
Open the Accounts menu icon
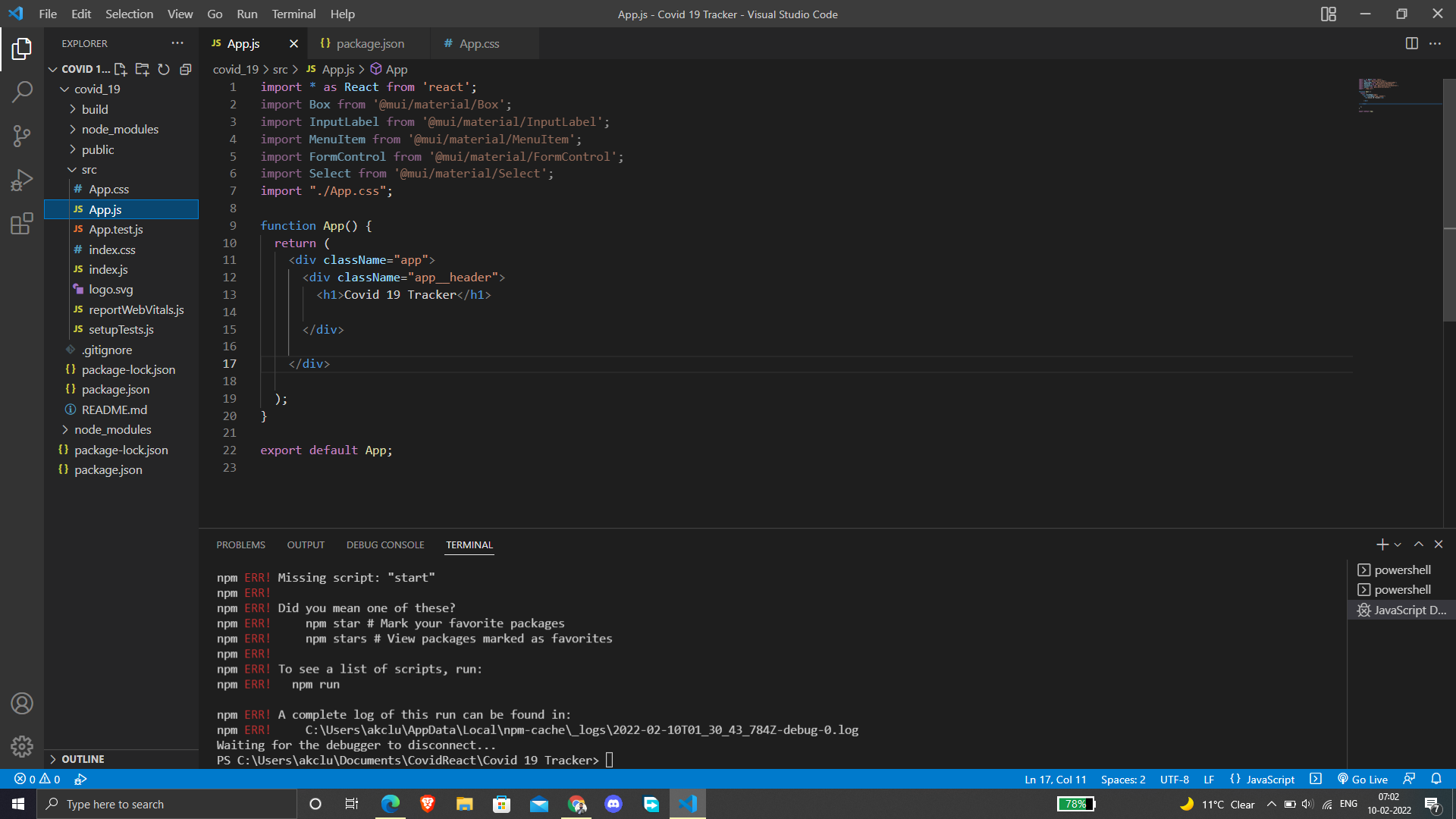[x=22, y=704]
